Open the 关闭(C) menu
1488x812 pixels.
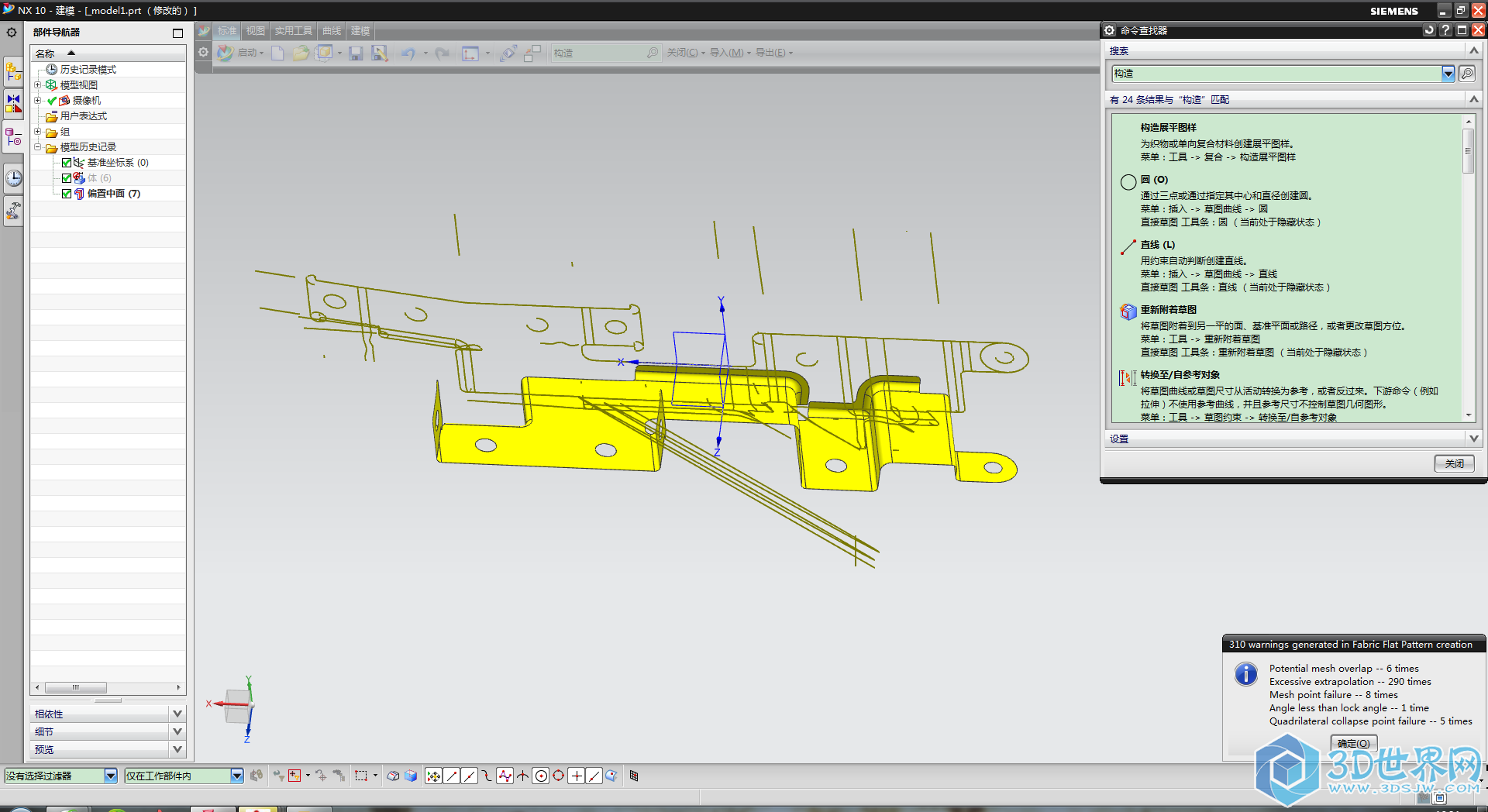click(x=686, y=53)
